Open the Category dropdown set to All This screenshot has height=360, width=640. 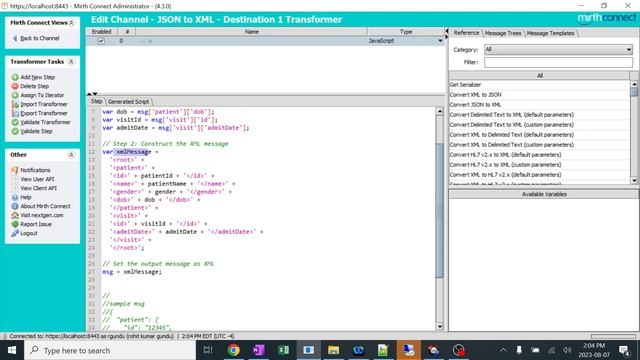(x=558, y=49)
